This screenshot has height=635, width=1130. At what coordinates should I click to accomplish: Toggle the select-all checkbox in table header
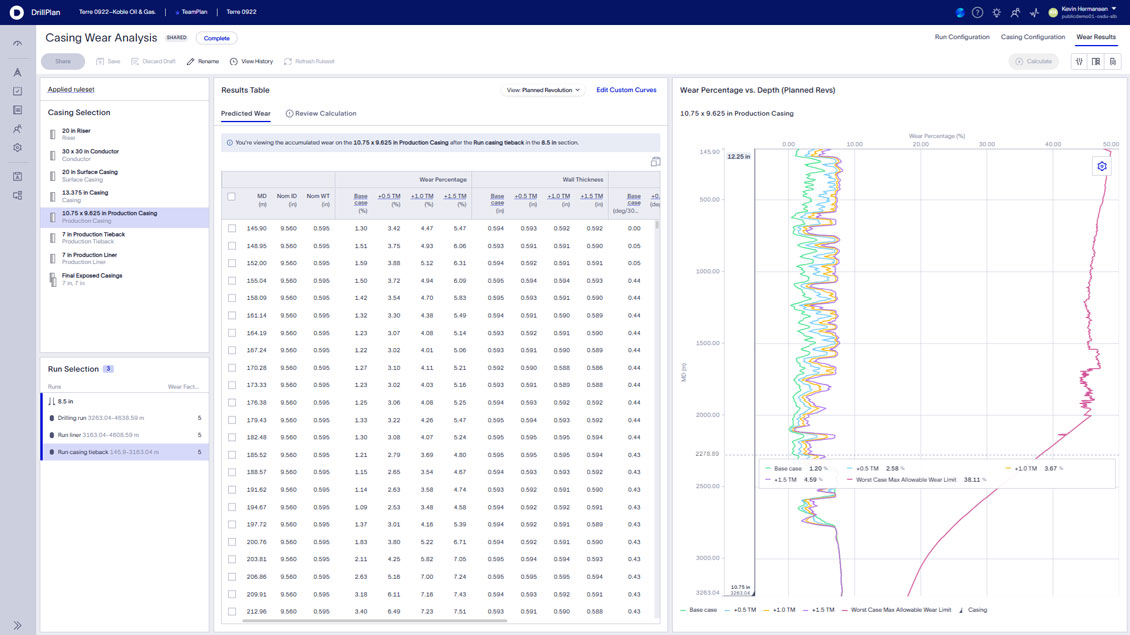click(x=231, y=196)
